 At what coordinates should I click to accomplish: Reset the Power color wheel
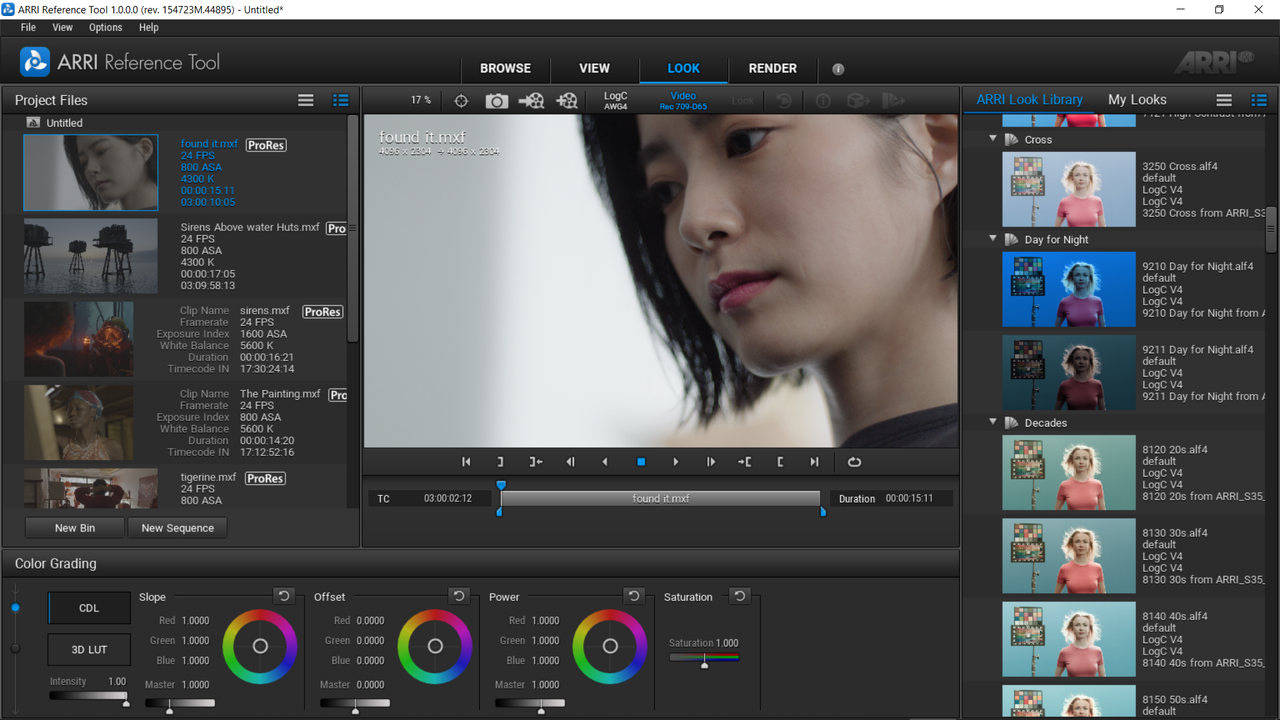(x=634, y=596)
